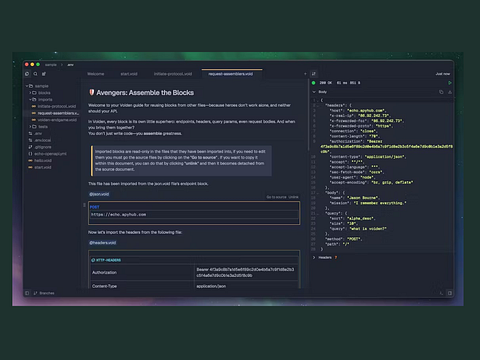Collapse the Body section chevron
The height and width of the screenshot is (360, 480).
tap(314, 92)
